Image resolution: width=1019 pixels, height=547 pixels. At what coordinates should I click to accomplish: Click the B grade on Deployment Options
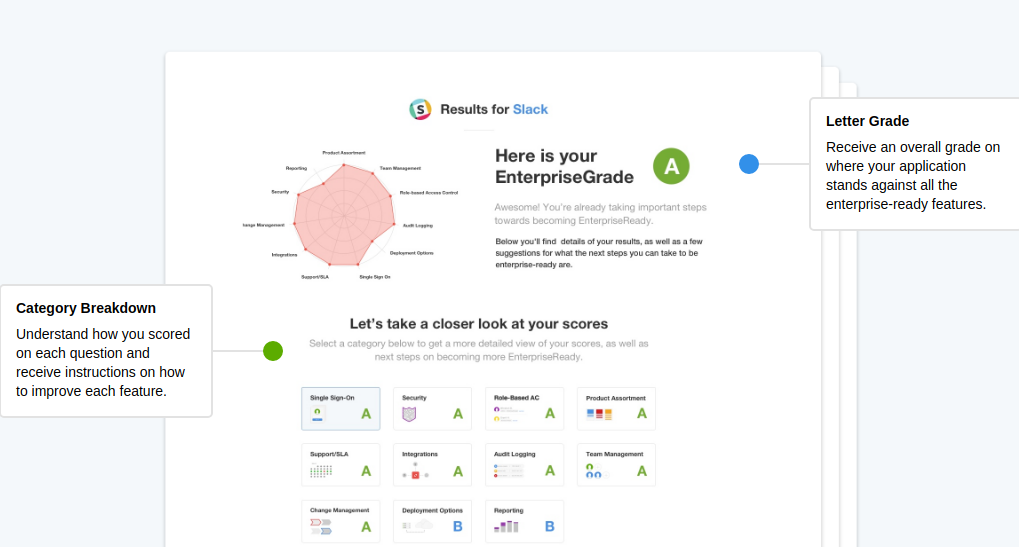(458, 526)
